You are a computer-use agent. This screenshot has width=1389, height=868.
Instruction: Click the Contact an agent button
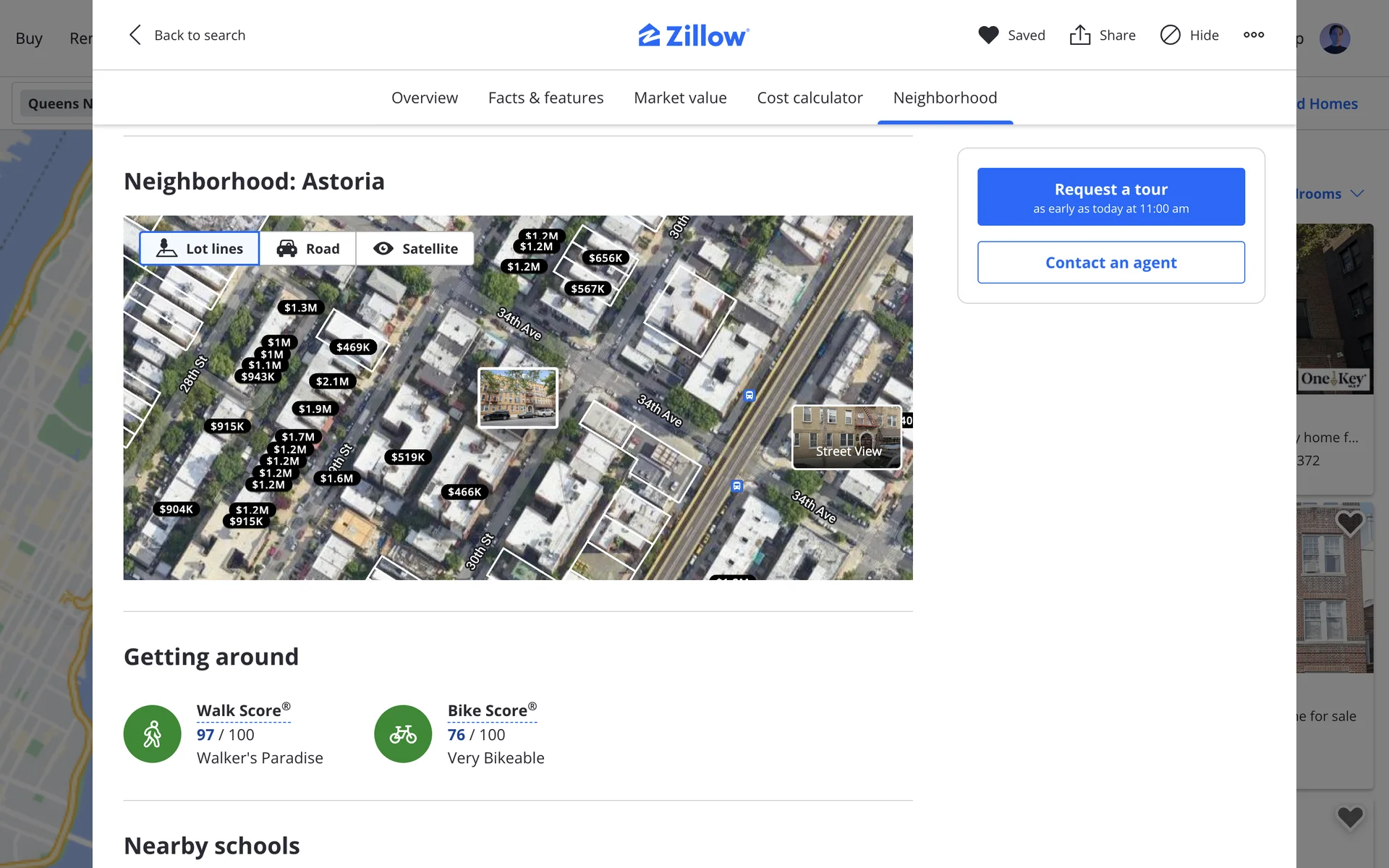[1110, 263]
